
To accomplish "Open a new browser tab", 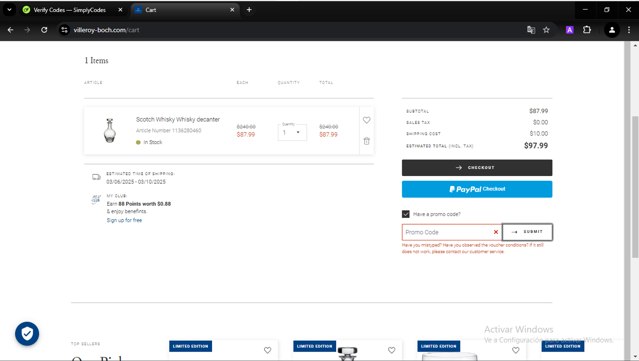I will pos(249,10).
